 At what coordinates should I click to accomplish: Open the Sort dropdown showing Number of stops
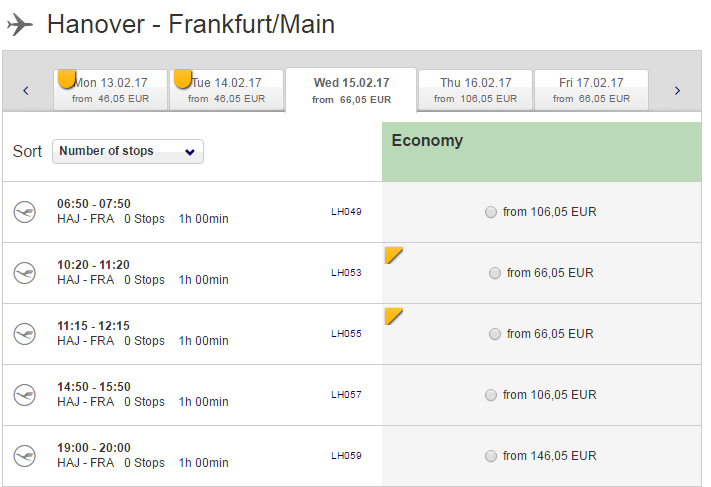point(128,151)
